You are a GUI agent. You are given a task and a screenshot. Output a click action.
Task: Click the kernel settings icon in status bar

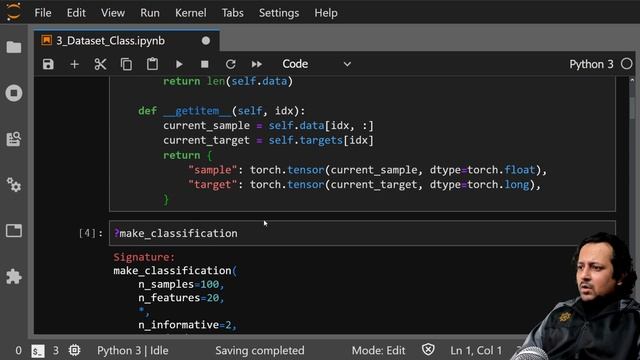[75, 350]
